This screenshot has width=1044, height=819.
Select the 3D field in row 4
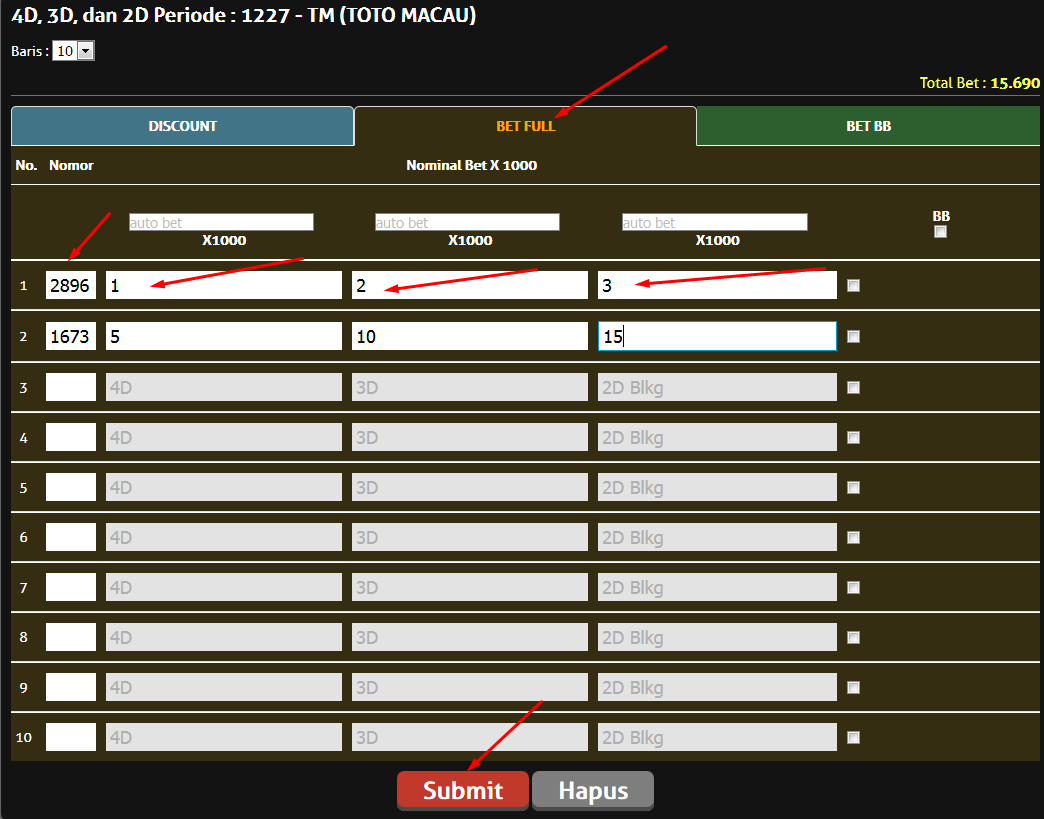469,437
